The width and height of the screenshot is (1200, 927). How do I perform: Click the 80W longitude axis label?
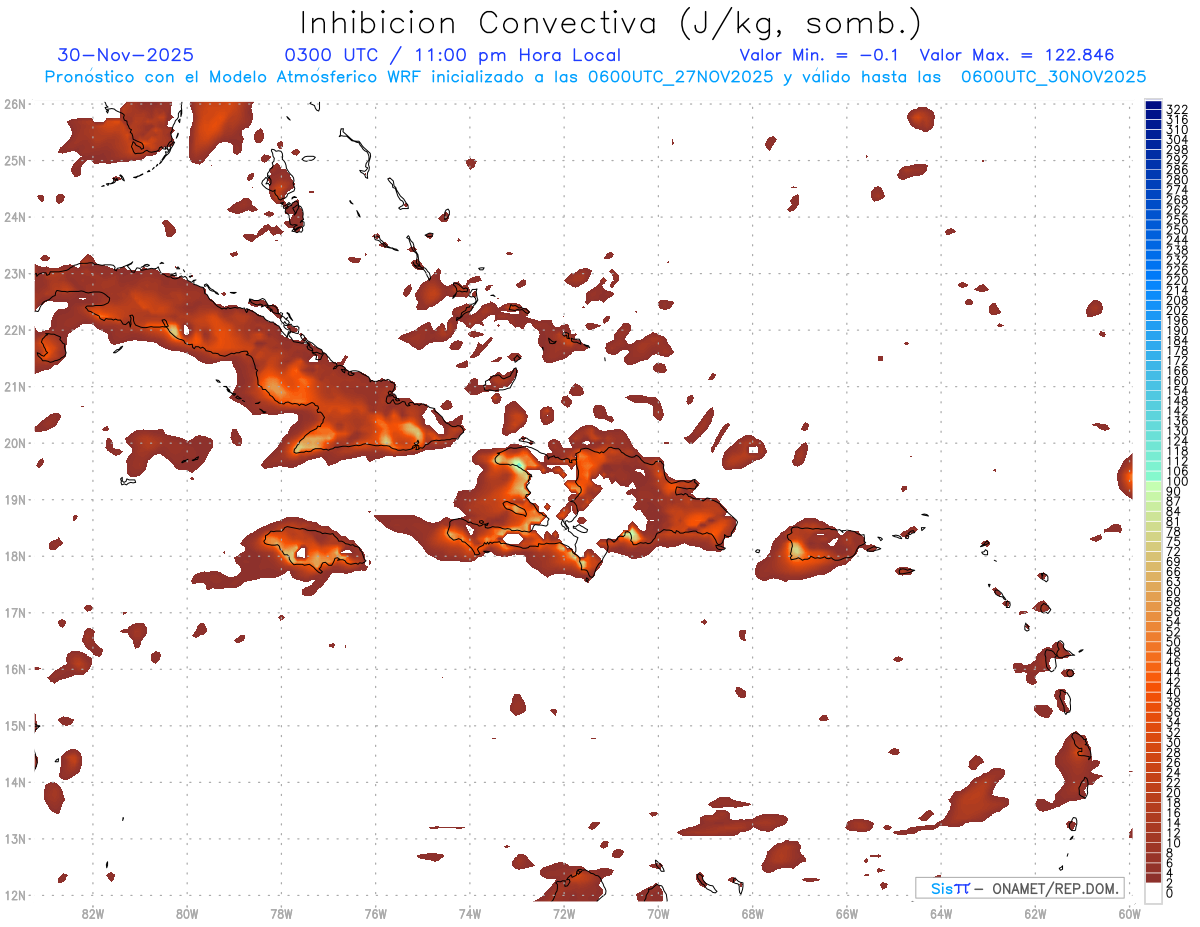point(187,913)
